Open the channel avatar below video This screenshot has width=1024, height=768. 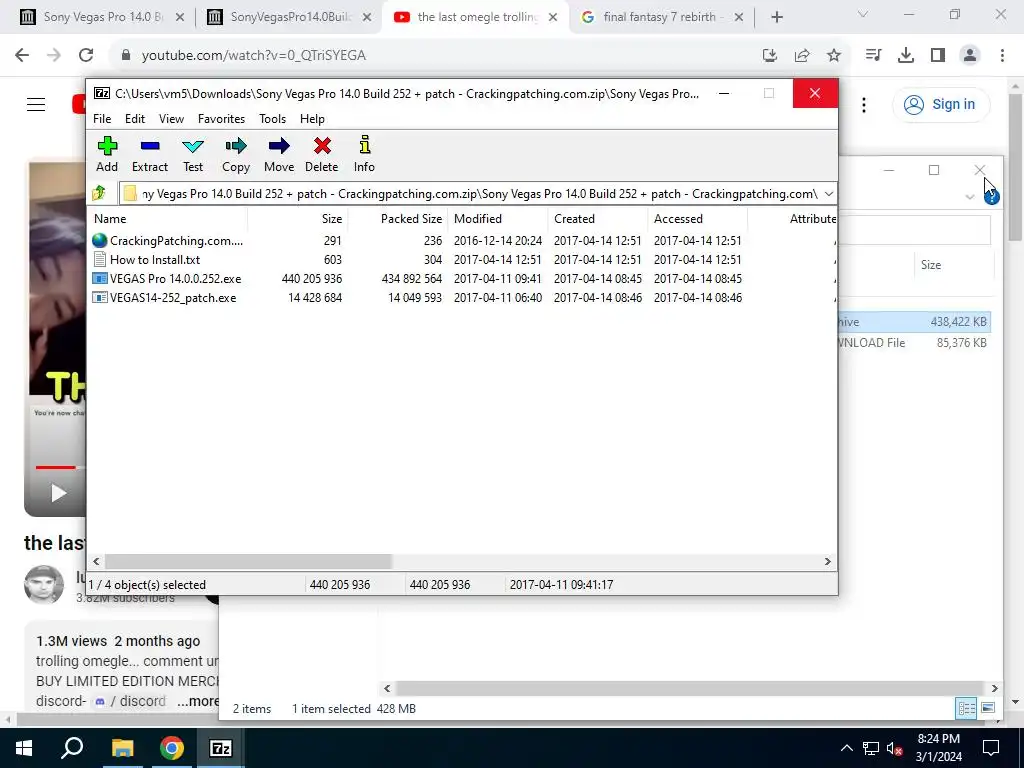[44, 584]
